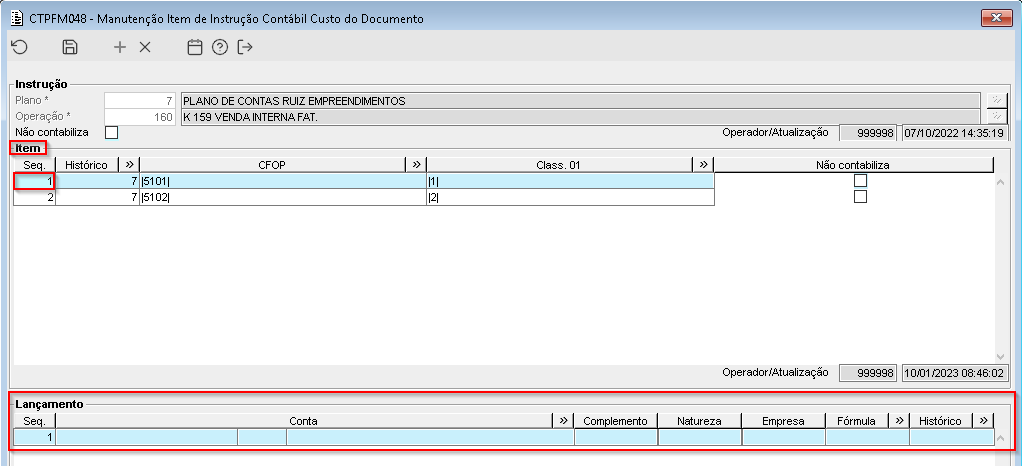1022x466 pixels.
Task: Click K 159 VENDA INTERNA FAT. field
Action: tap(579, 117)
